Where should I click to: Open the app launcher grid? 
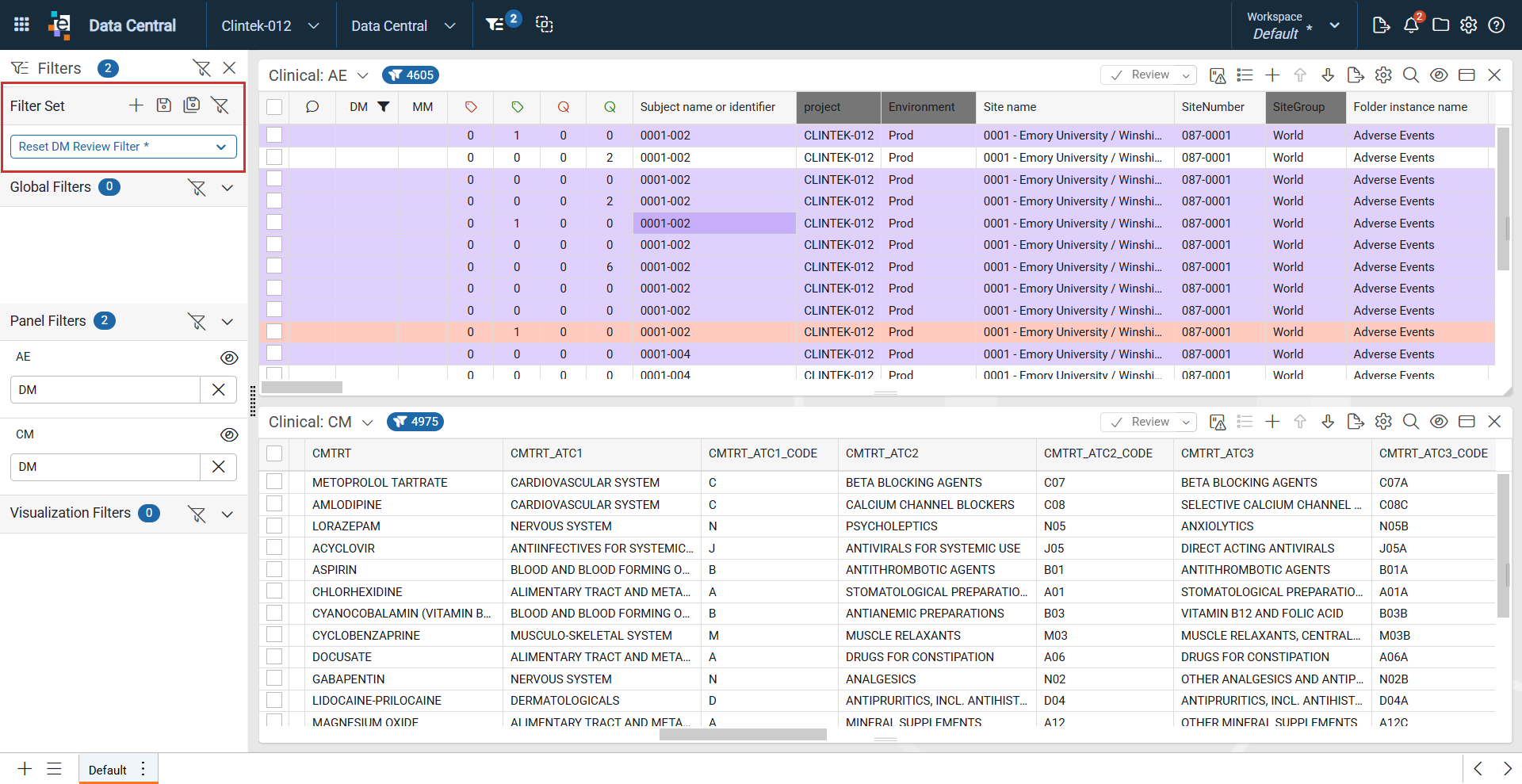(21, 25)
